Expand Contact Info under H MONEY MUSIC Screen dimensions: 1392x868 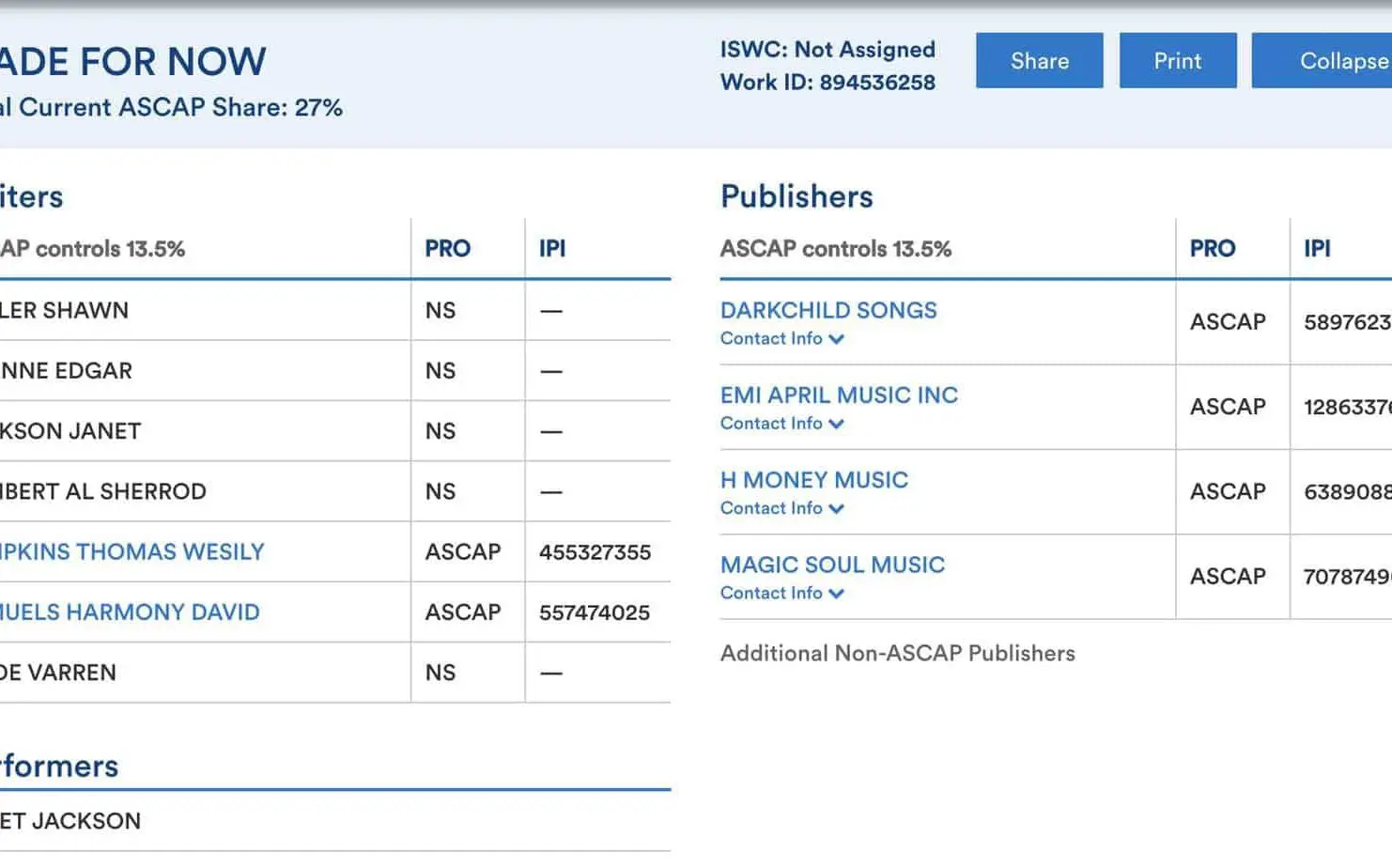click(x=781, y=508)
